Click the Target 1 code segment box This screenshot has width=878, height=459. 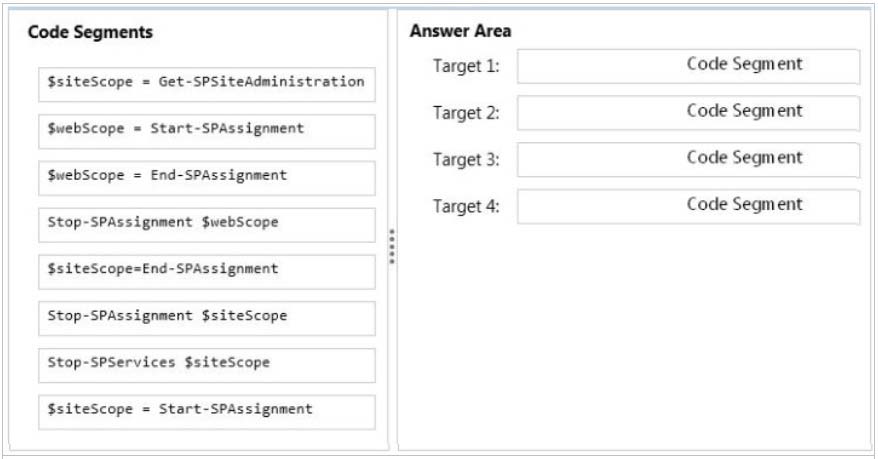(x=688, y=67)
